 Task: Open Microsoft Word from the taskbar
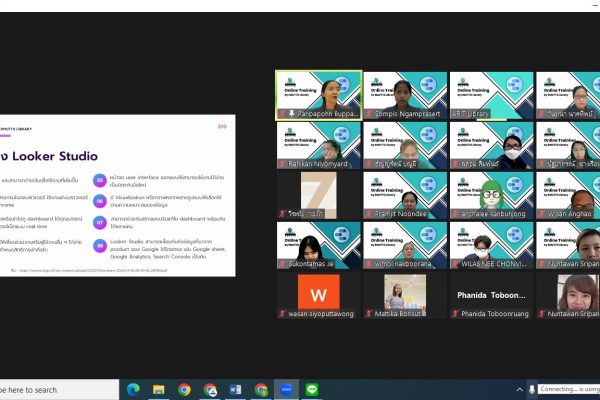click(235, 390)
